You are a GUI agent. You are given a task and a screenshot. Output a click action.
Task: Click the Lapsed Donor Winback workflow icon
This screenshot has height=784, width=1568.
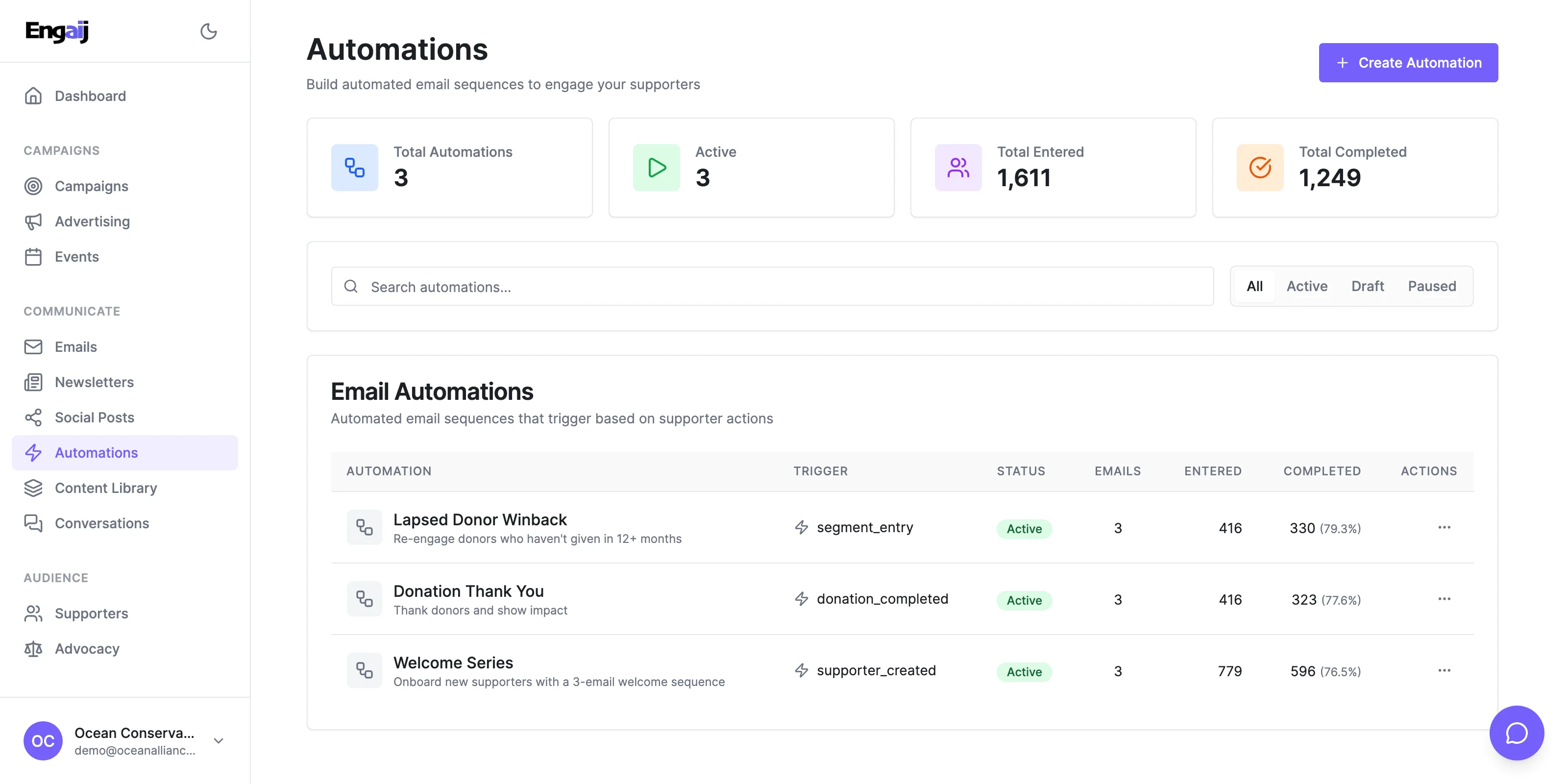click(364, 527)
